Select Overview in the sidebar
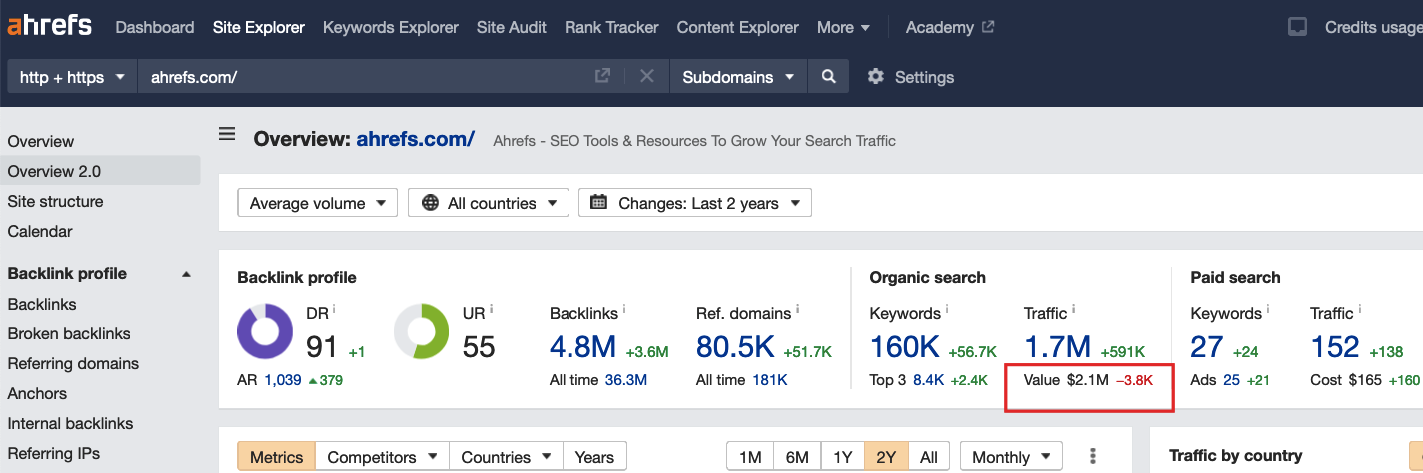 point(41,141)
